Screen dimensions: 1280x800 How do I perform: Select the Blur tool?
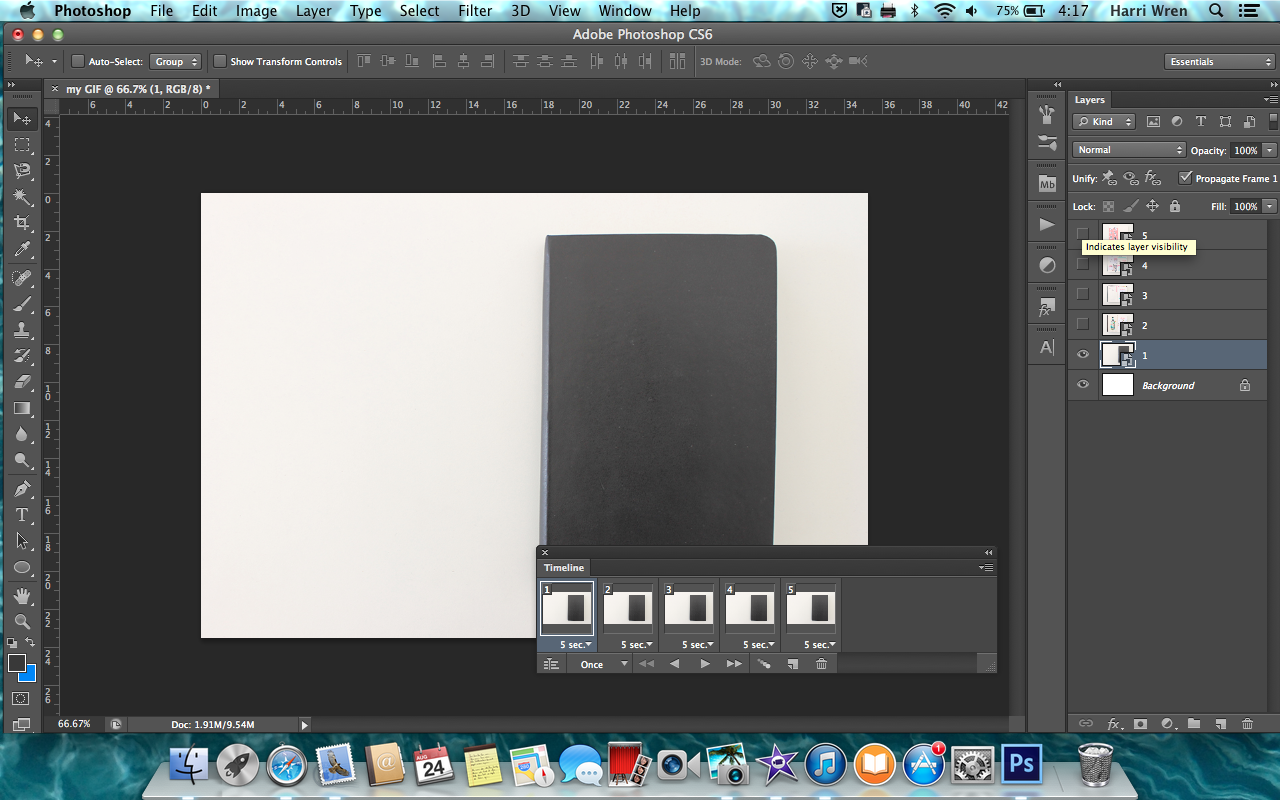coord(22,434)
